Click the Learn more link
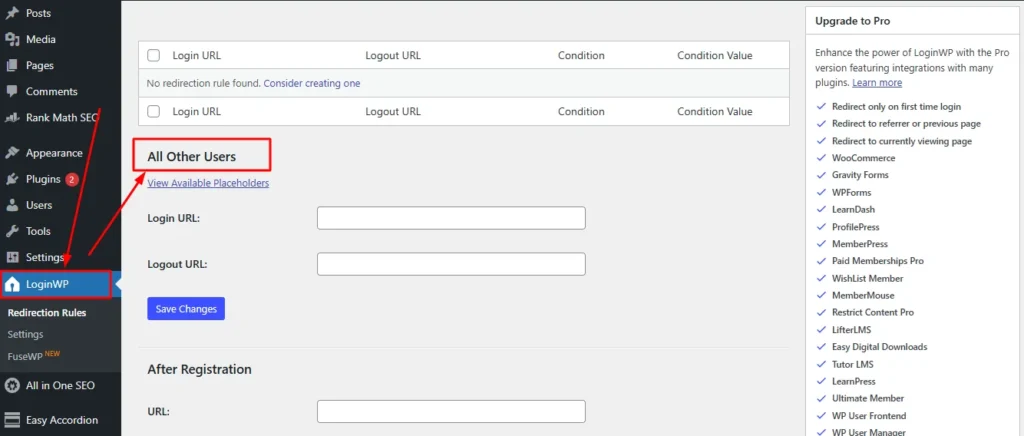 point(877,83)
